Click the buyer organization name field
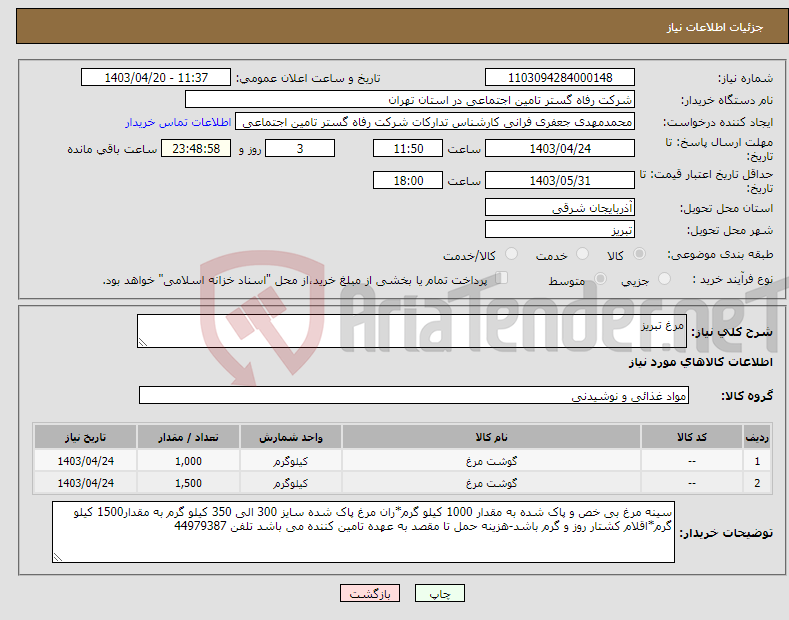The height and width of the screenshot is (620, 789). (410, 100)
